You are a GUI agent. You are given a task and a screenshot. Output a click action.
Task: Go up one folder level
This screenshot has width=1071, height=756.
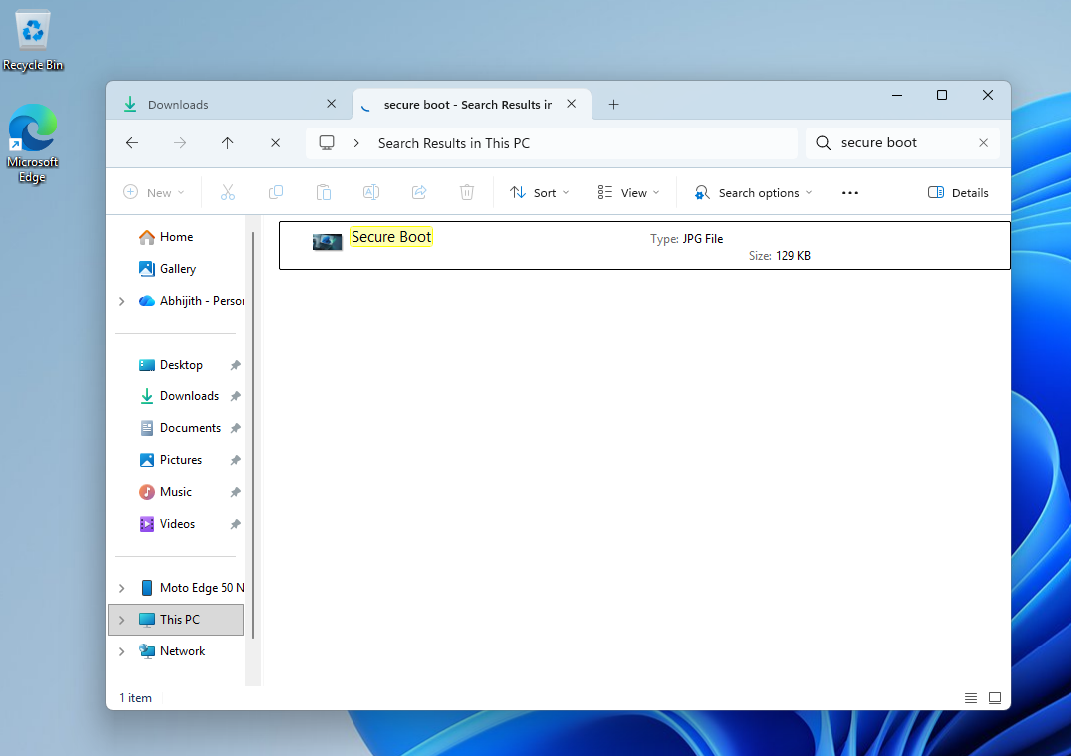(x=227, y=143)
